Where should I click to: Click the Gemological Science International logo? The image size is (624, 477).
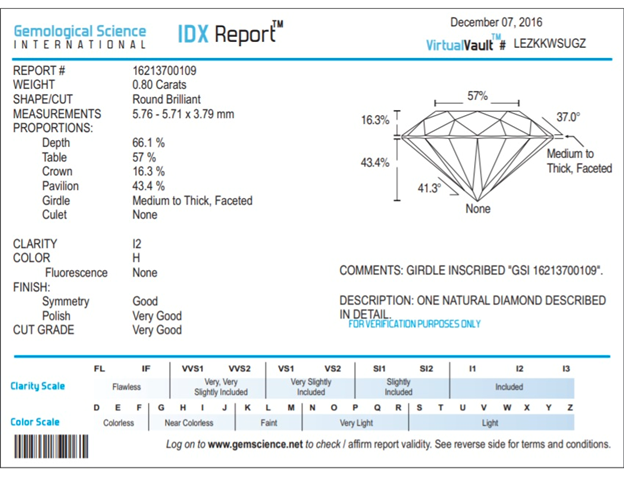[80, 37]
